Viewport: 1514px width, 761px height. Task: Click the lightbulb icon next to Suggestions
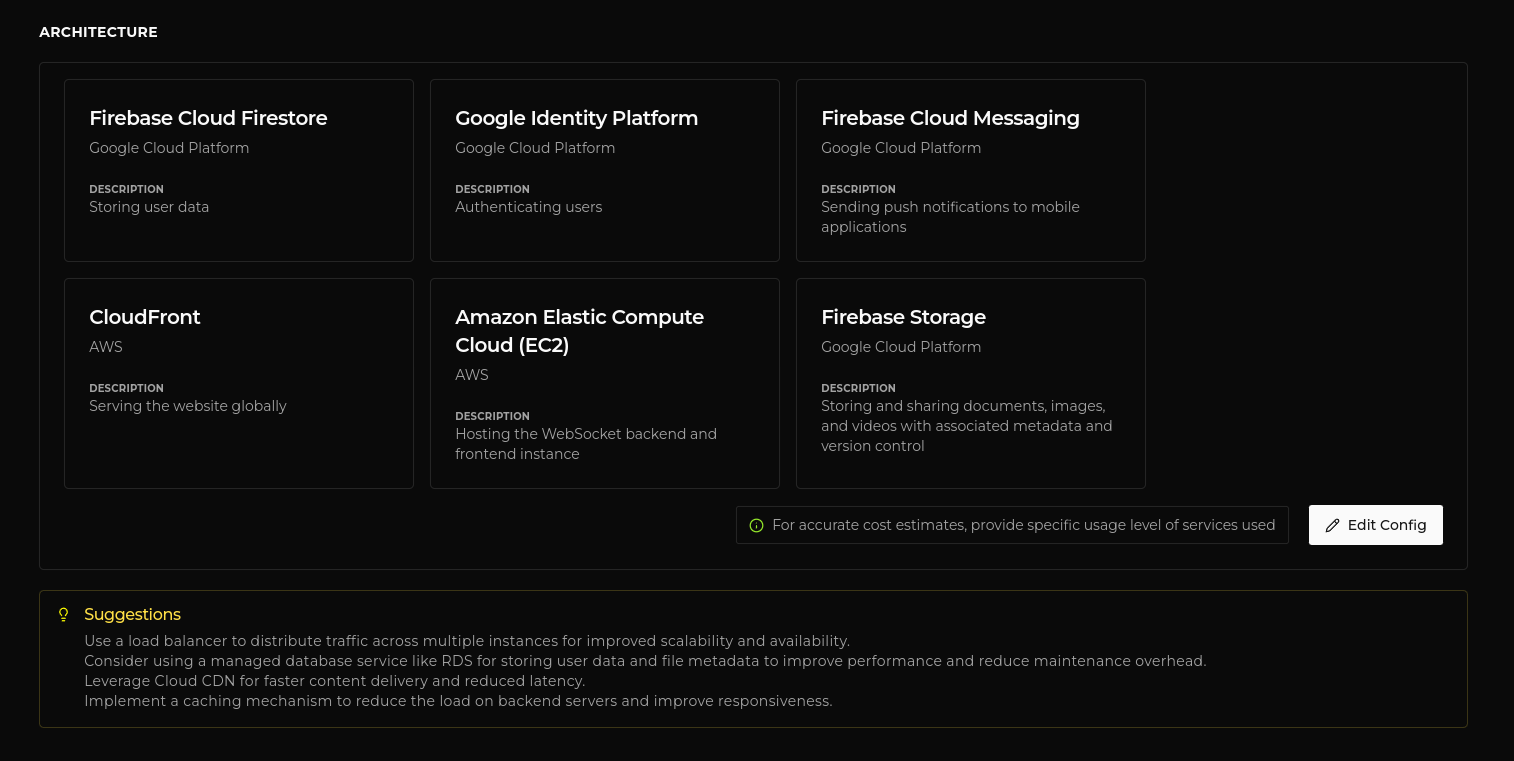[64, 615]
